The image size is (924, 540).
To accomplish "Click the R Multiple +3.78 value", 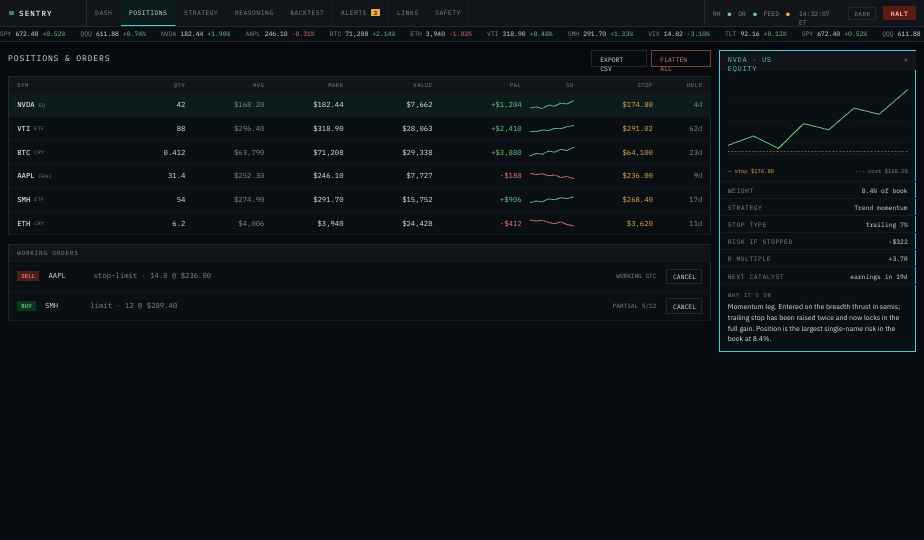I will tap(898, 259).
